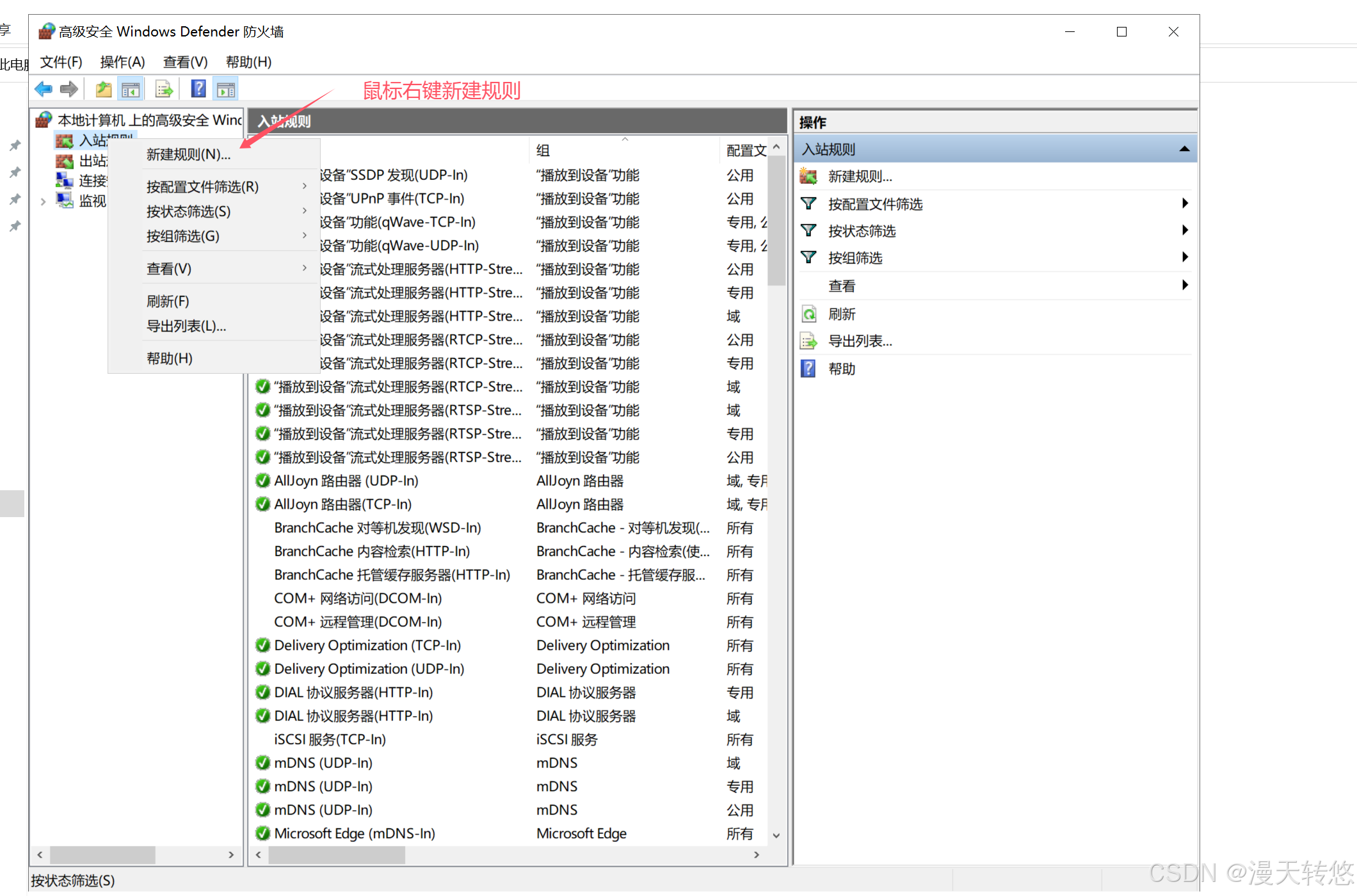Click the blue Back arrow toolbar icon

click(44, 89)
